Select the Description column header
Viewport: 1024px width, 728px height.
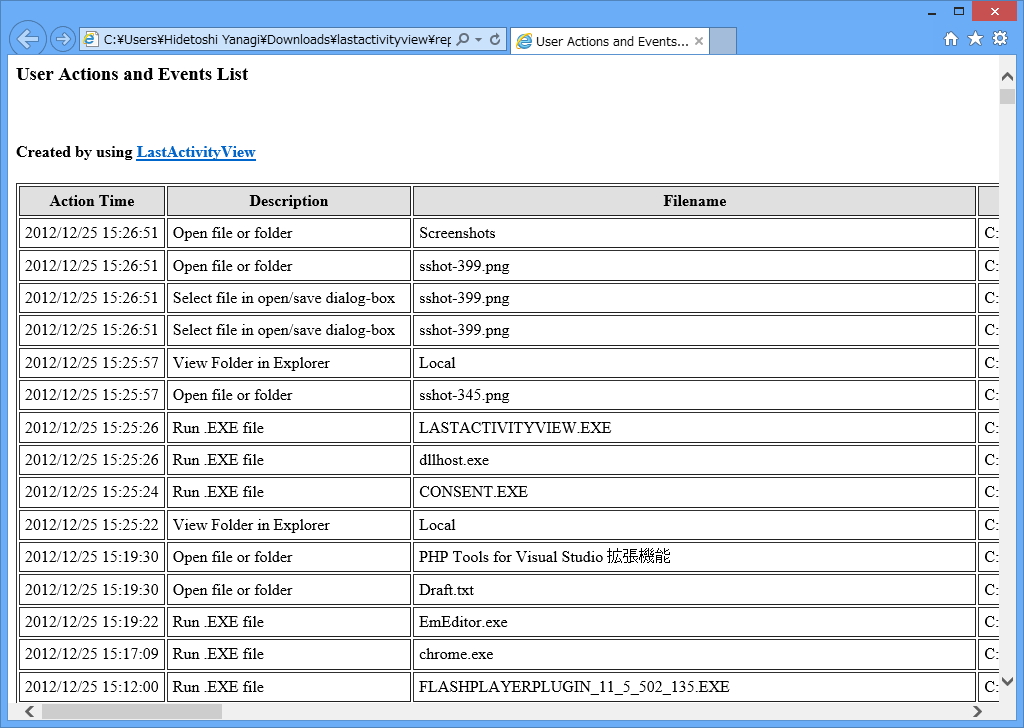[x=288, y=201]
